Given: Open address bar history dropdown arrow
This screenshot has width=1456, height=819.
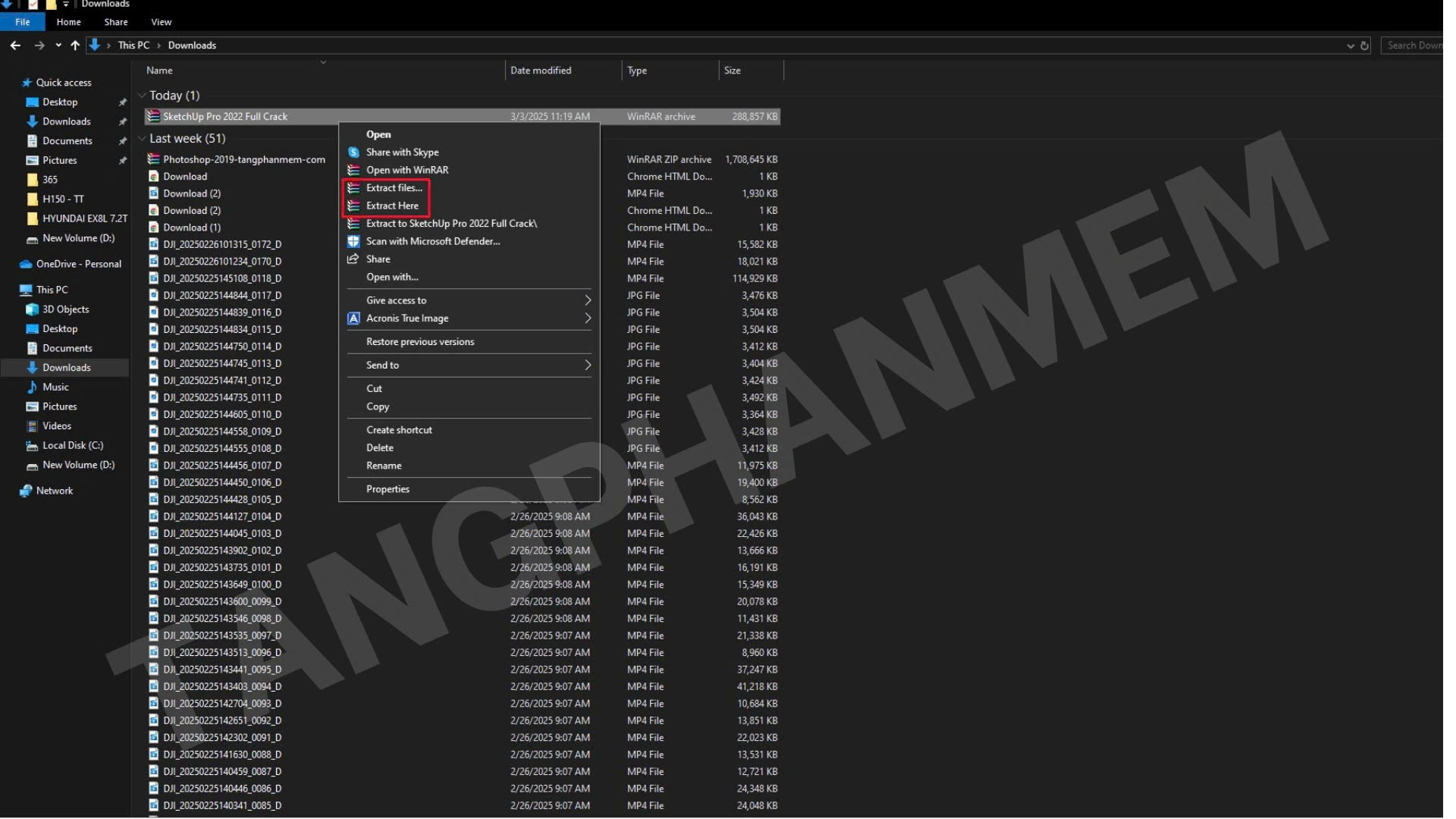Looking at the screenshot, I should click(1351, 45).
